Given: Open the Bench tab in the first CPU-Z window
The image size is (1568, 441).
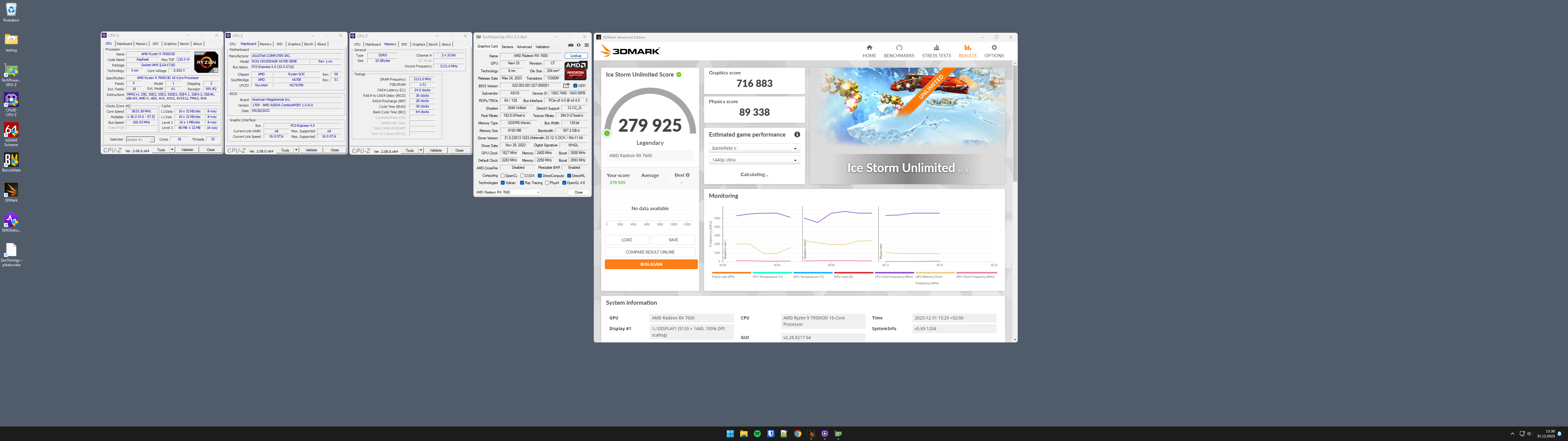Looking at the screenshot, I should point(184,44).
